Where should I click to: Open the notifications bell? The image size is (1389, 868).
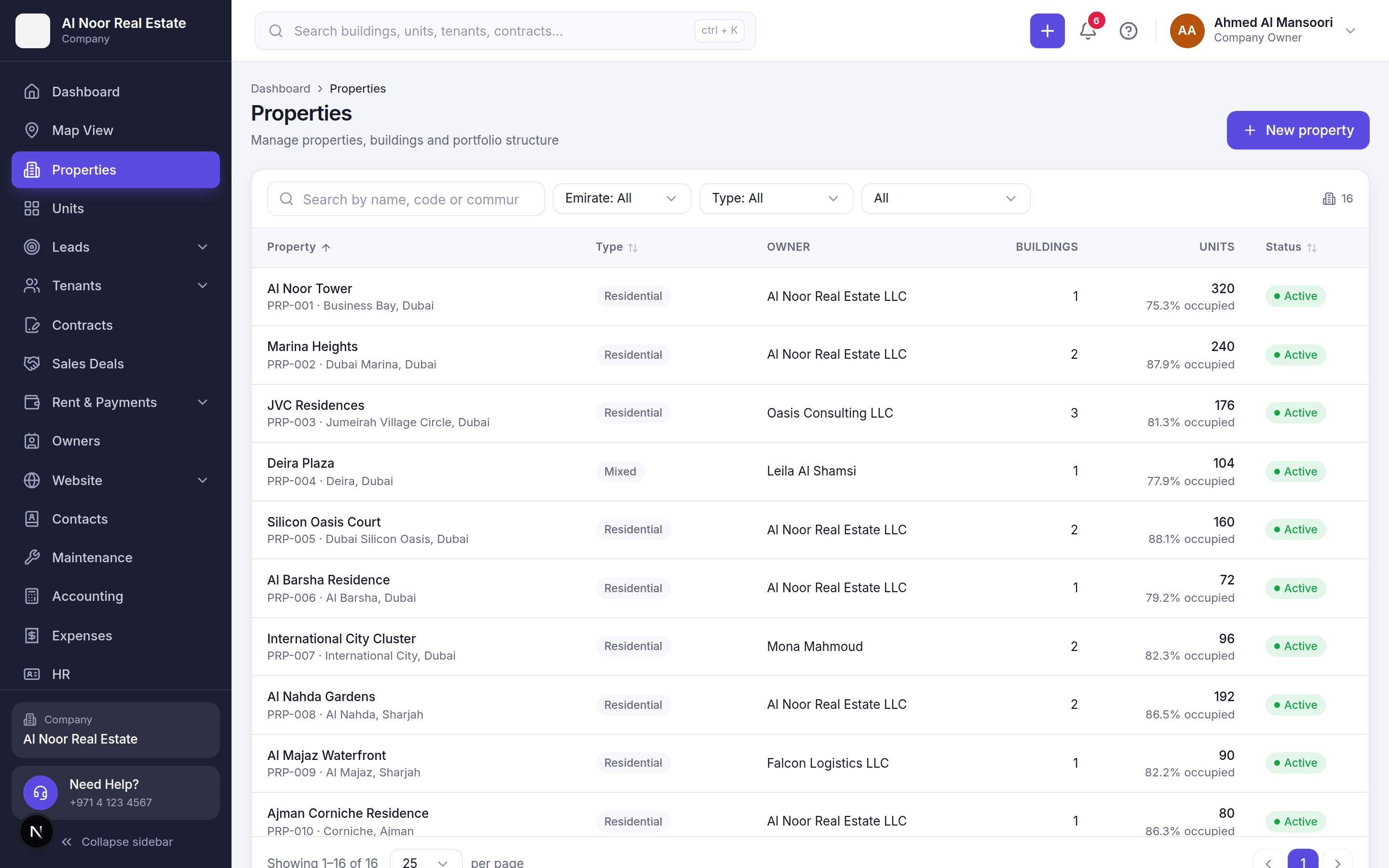coord(1088,31)
